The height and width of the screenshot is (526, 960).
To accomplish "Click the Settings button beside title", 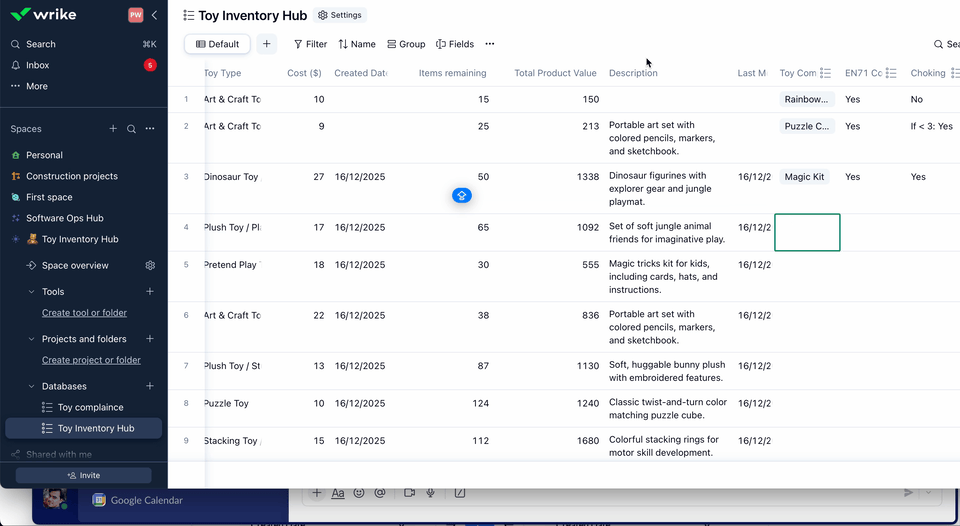I will 340,16.
